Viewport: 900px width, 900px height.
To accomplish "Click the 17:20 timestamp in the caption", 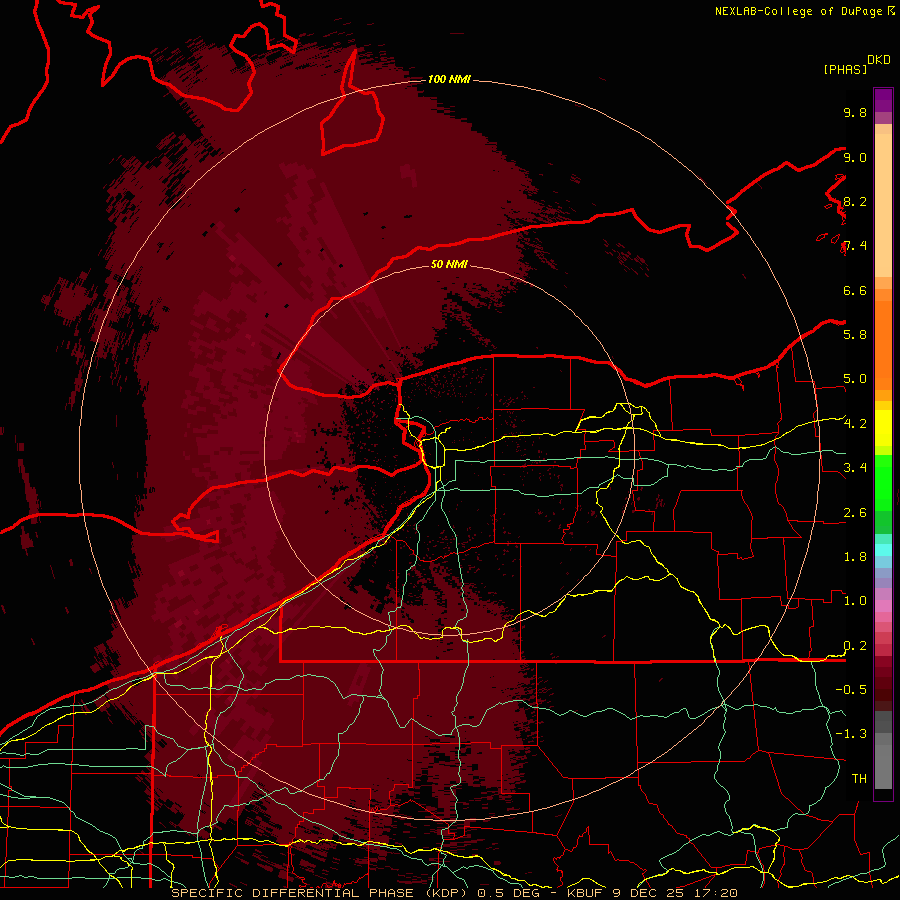I will 717,893.
